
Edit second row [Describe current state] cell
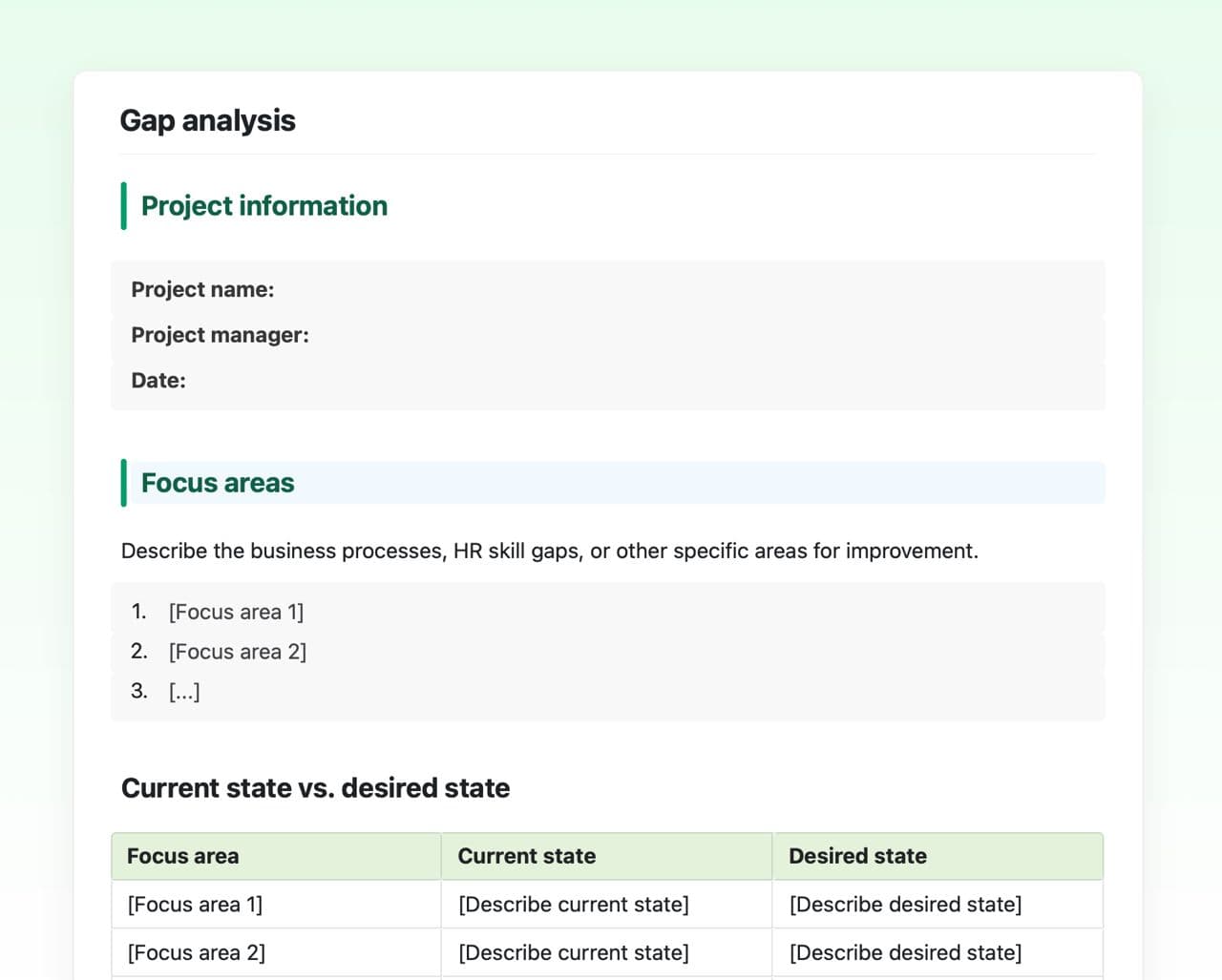point(573,952)
